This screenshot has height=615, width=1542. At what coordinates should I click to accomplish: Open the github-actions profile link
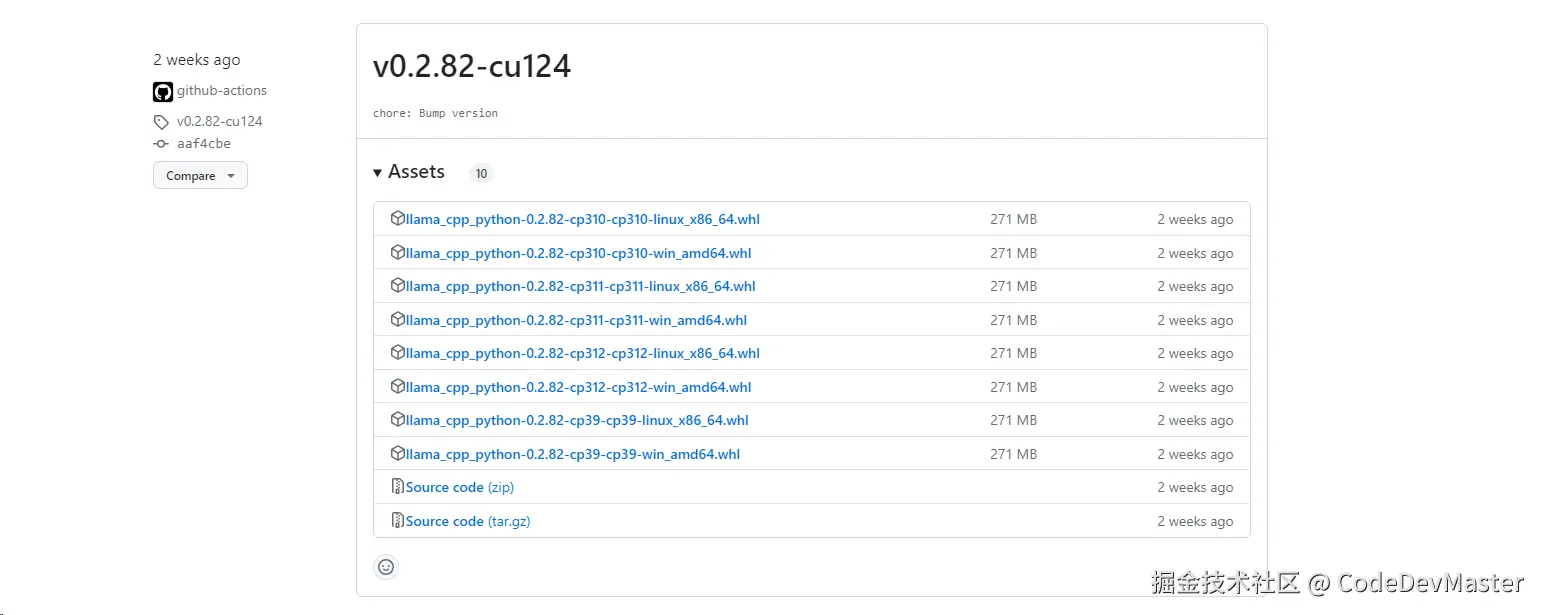(x=222, y=91)
